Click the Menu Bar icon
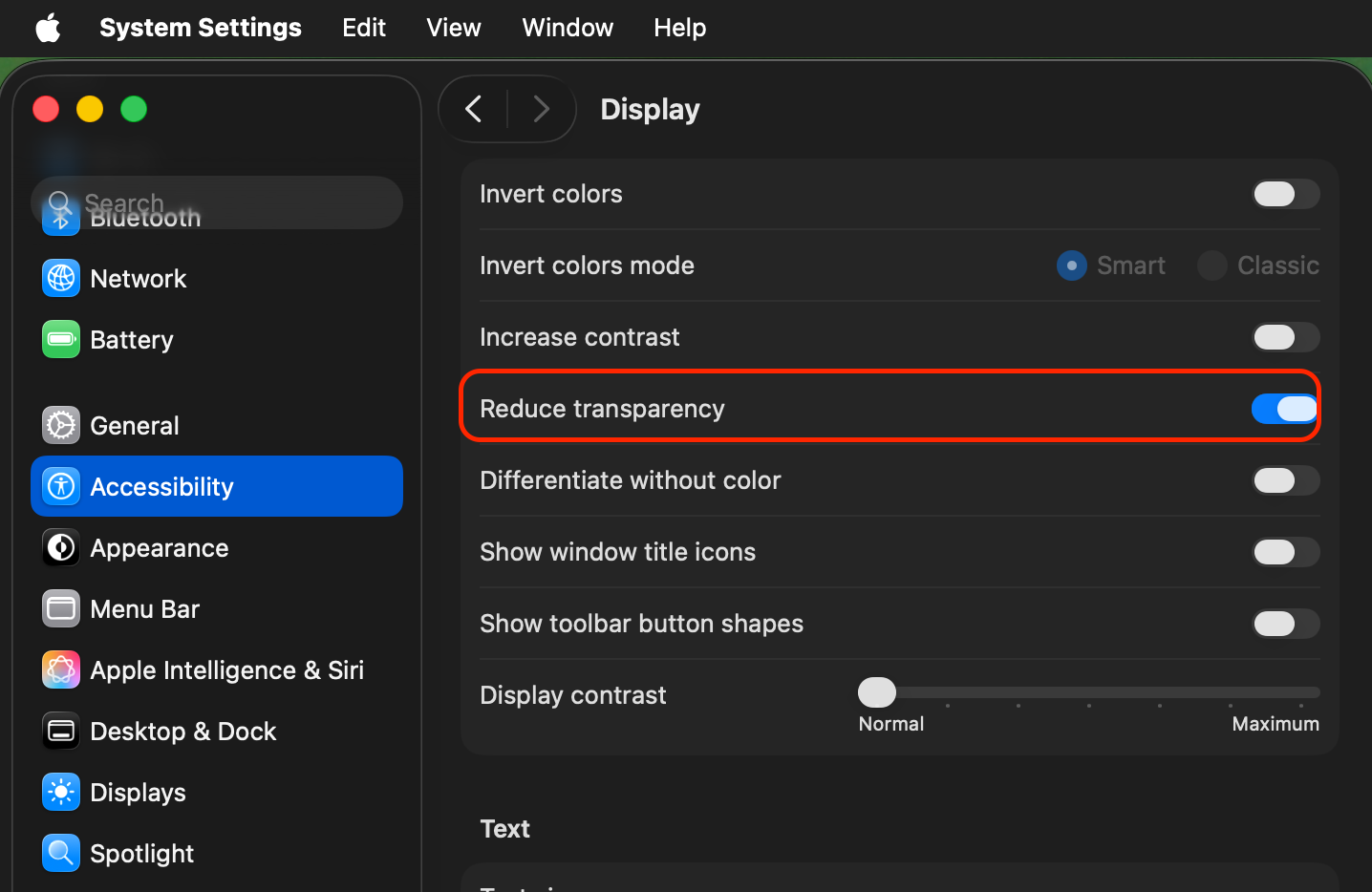 (x=61, y=608)
